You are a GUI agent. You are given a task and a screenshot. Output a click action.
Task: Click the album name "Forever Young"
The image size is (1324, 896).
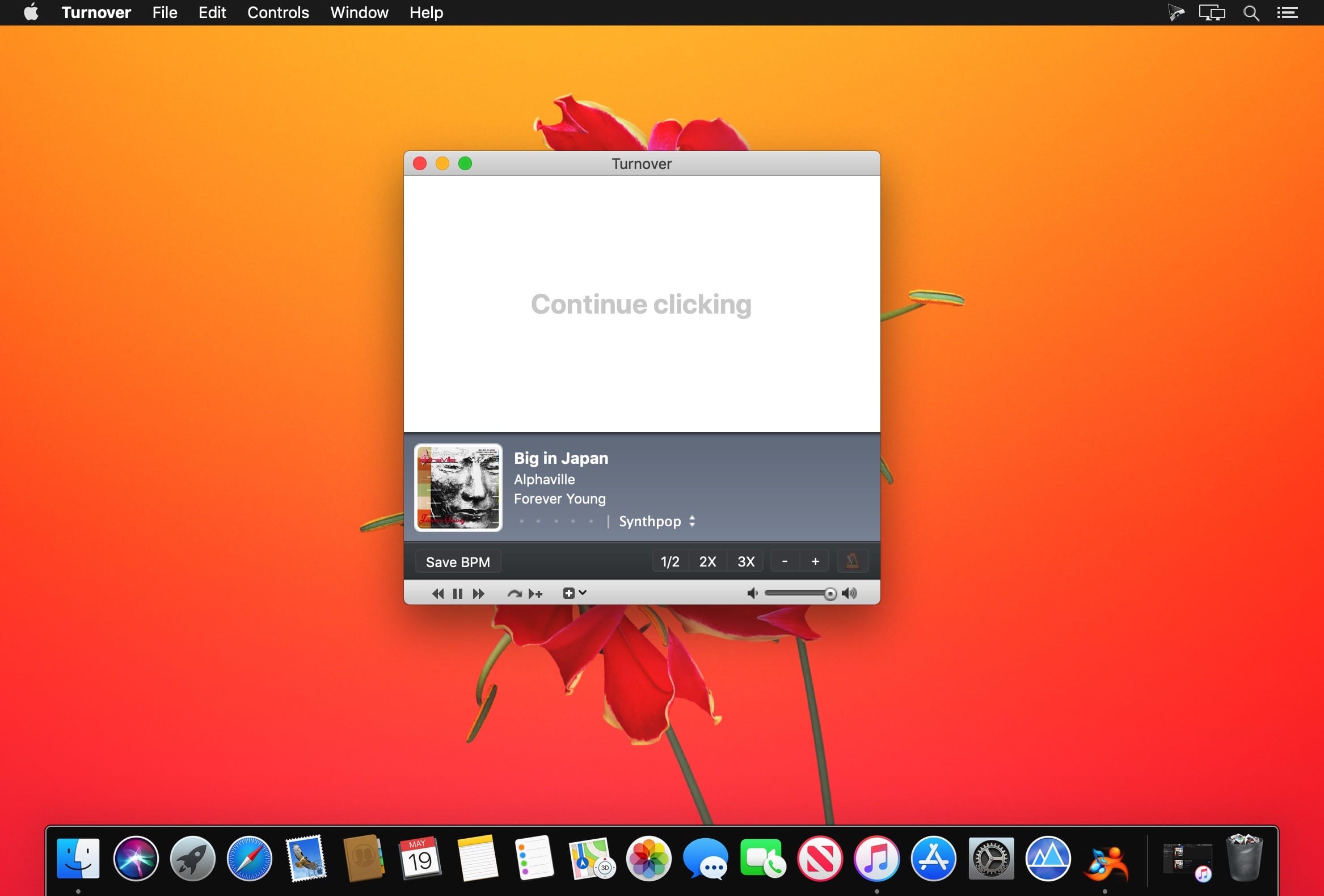point(560,499)
